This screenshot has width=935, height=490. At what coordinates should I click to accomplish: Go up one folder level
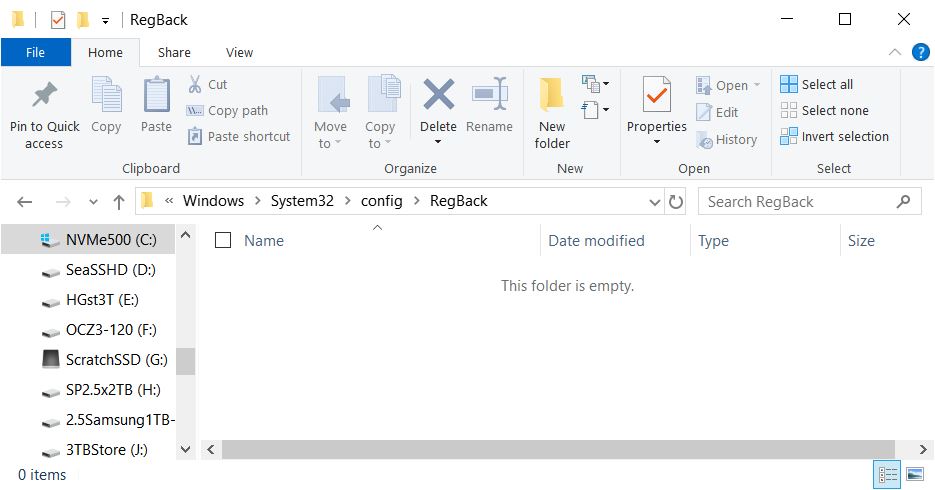coord(119,202)
